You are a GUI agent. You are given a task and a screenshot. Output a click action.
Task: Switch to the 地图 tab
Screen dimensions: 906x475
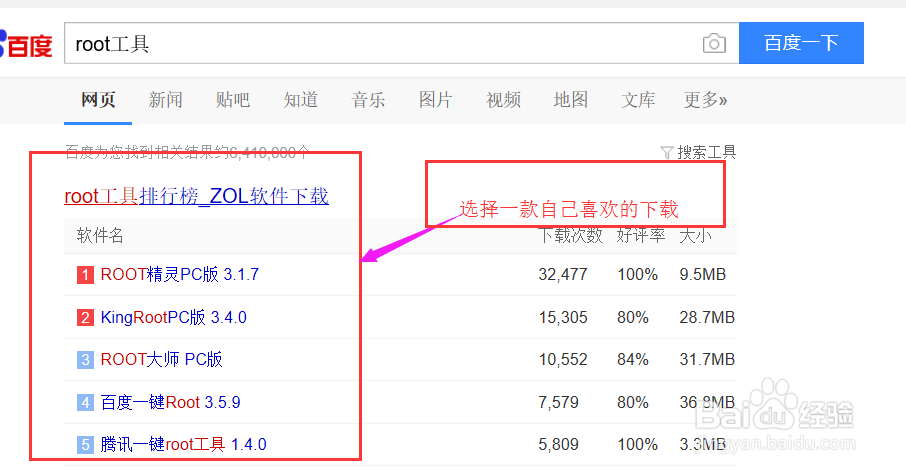pyautogui.click(x=571, y=100)
